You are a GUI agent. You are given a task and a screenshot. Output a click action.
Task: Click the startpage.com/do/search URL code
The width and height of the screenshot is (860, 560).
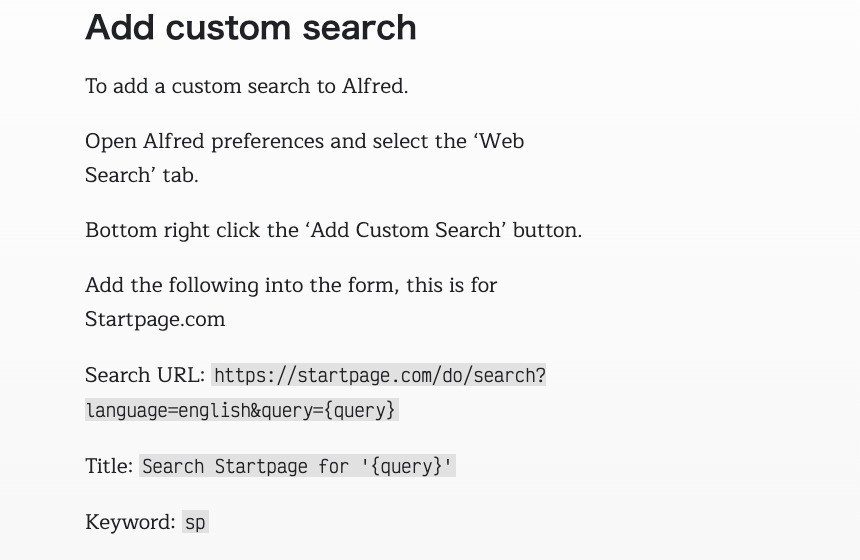click(380, 376)
